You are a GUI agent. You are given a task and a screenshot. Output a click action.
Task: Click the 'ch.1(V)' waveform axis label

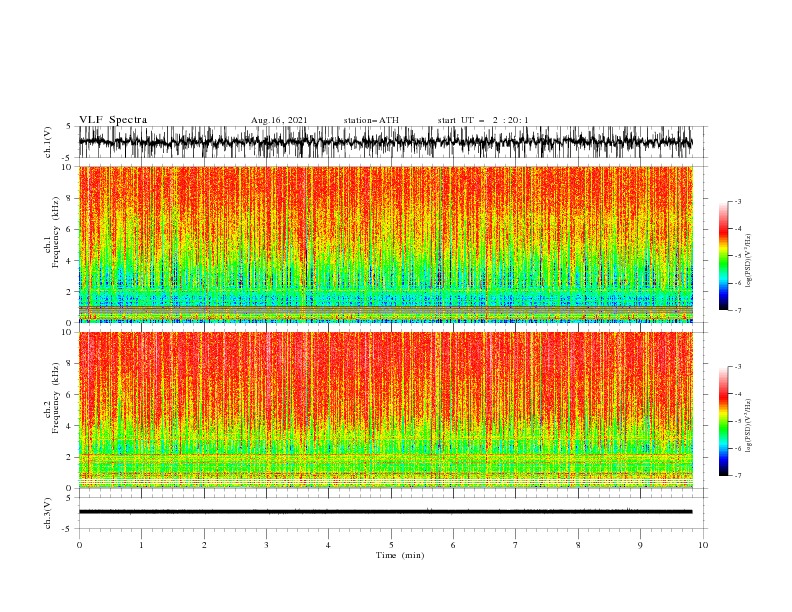48,142
